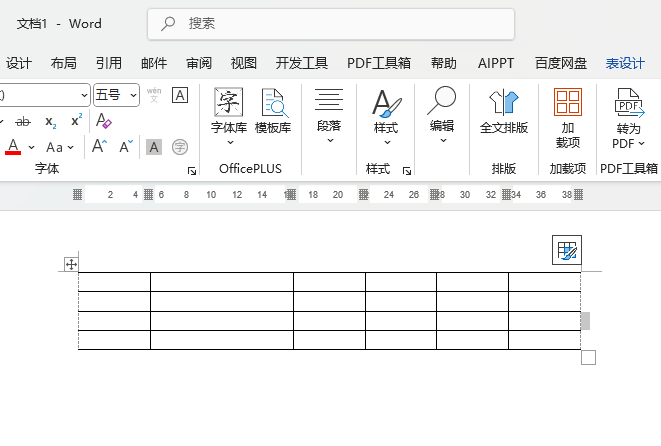Screen dimensions: 661x446
Task: Click 转为PDF convert button
Action: (629, 118)
